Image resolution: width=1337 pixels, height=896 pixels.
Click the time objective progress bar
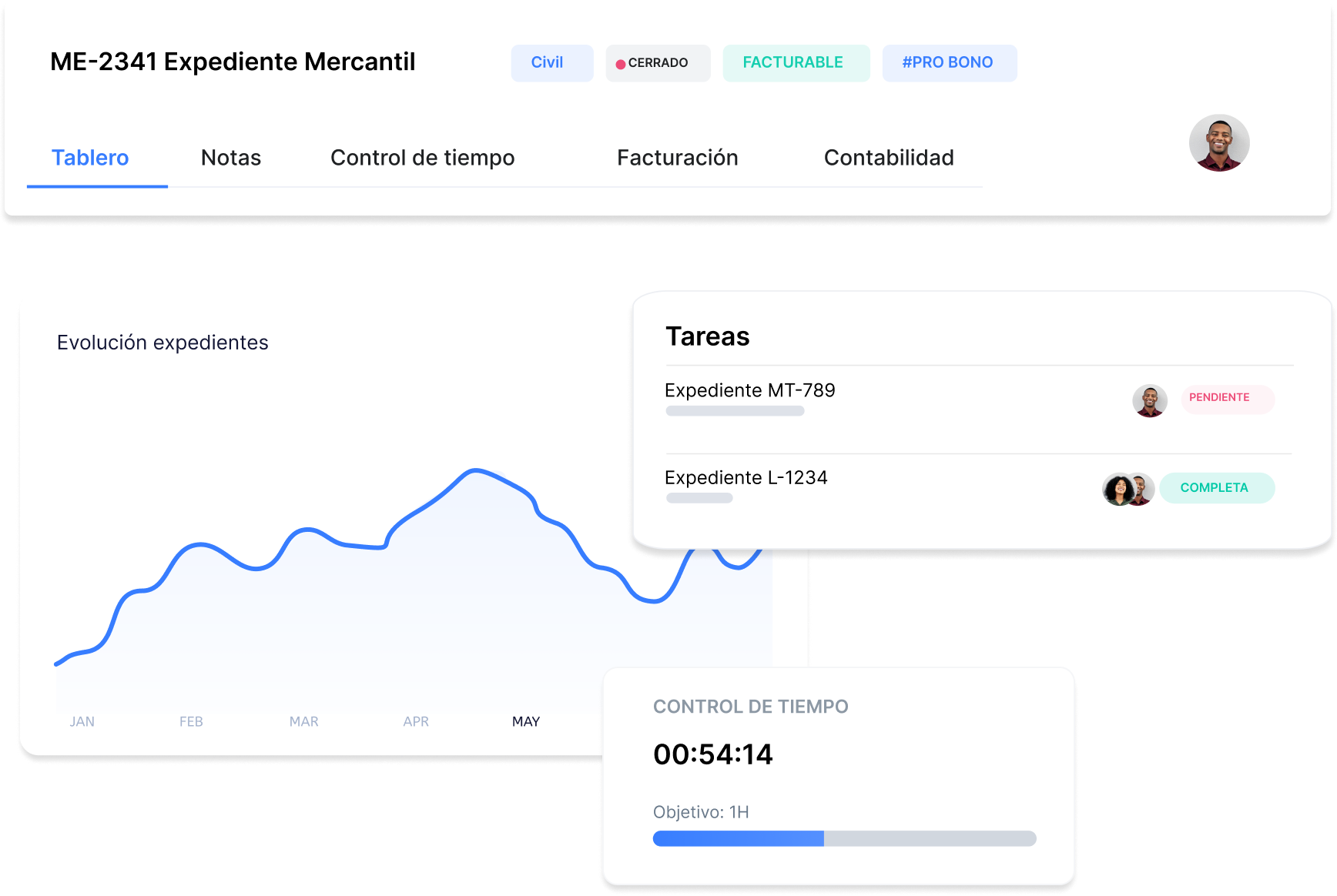coord(844,839)
